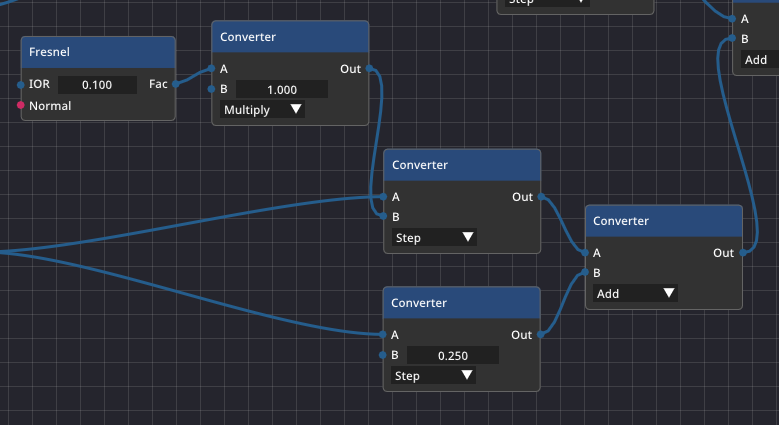Viewport: 779px width, 425px height.
Task: Click the Fac label on the Fresnel node
Action: (158, 84)
